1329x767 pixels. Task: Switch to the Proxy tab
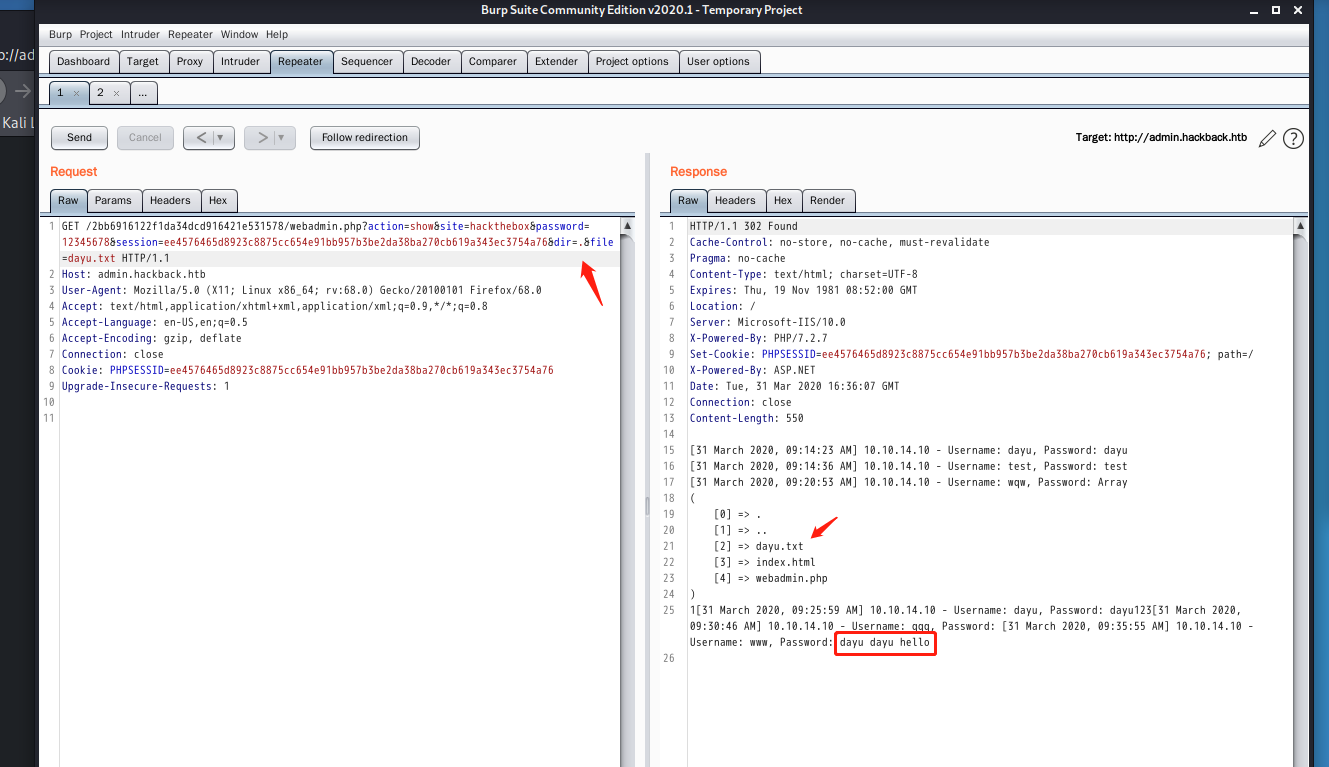click(x=190, y=61)
